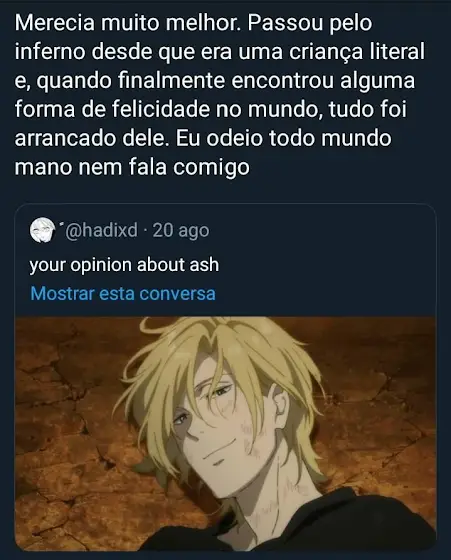The height and width of the screenshot is (560, 451).
Task: Open the blond anime character image
Action: (225, 433)
